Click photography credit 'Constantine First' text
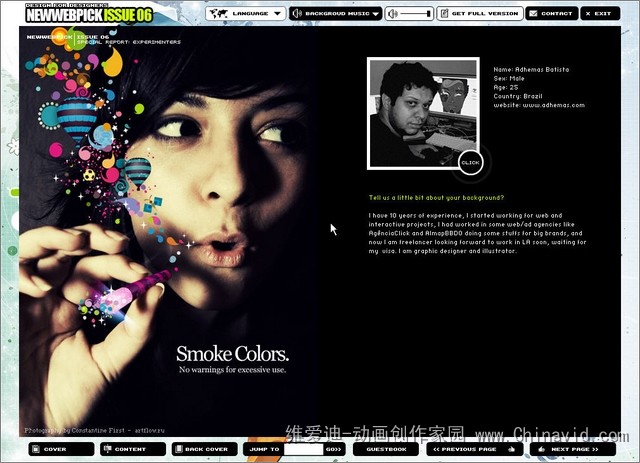Screen dimensions: 640x463 click(98, 430)
